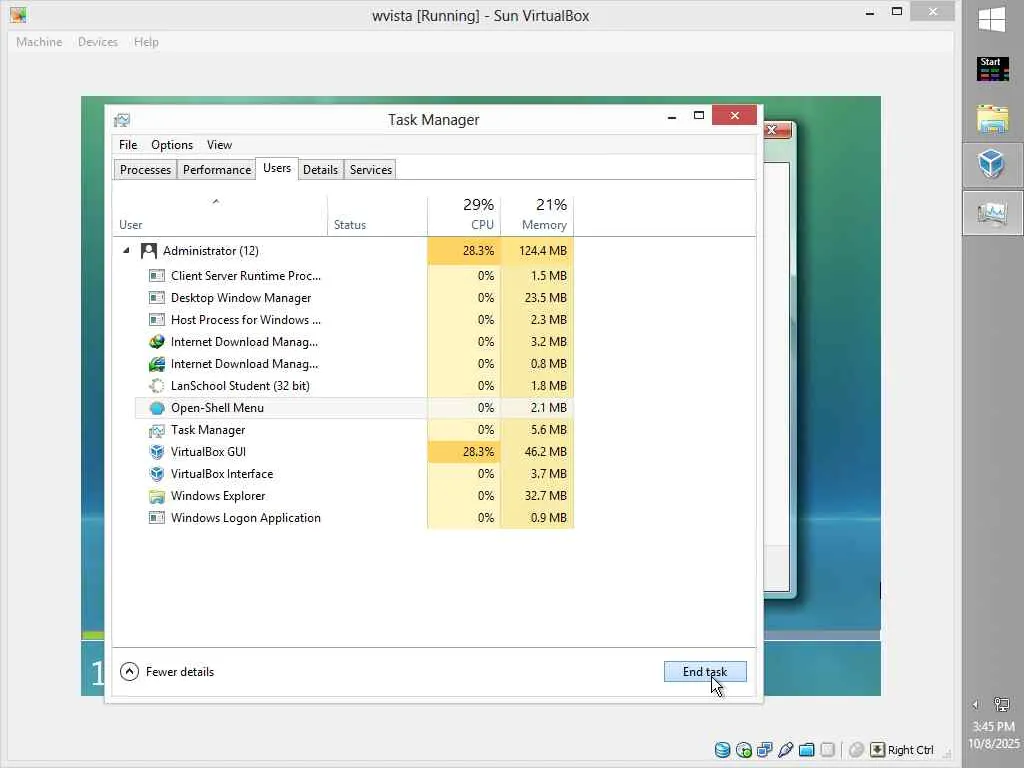Click the first Internet Download Manager globe icon
Screen dimensions: 1024x768
point(157,342)
